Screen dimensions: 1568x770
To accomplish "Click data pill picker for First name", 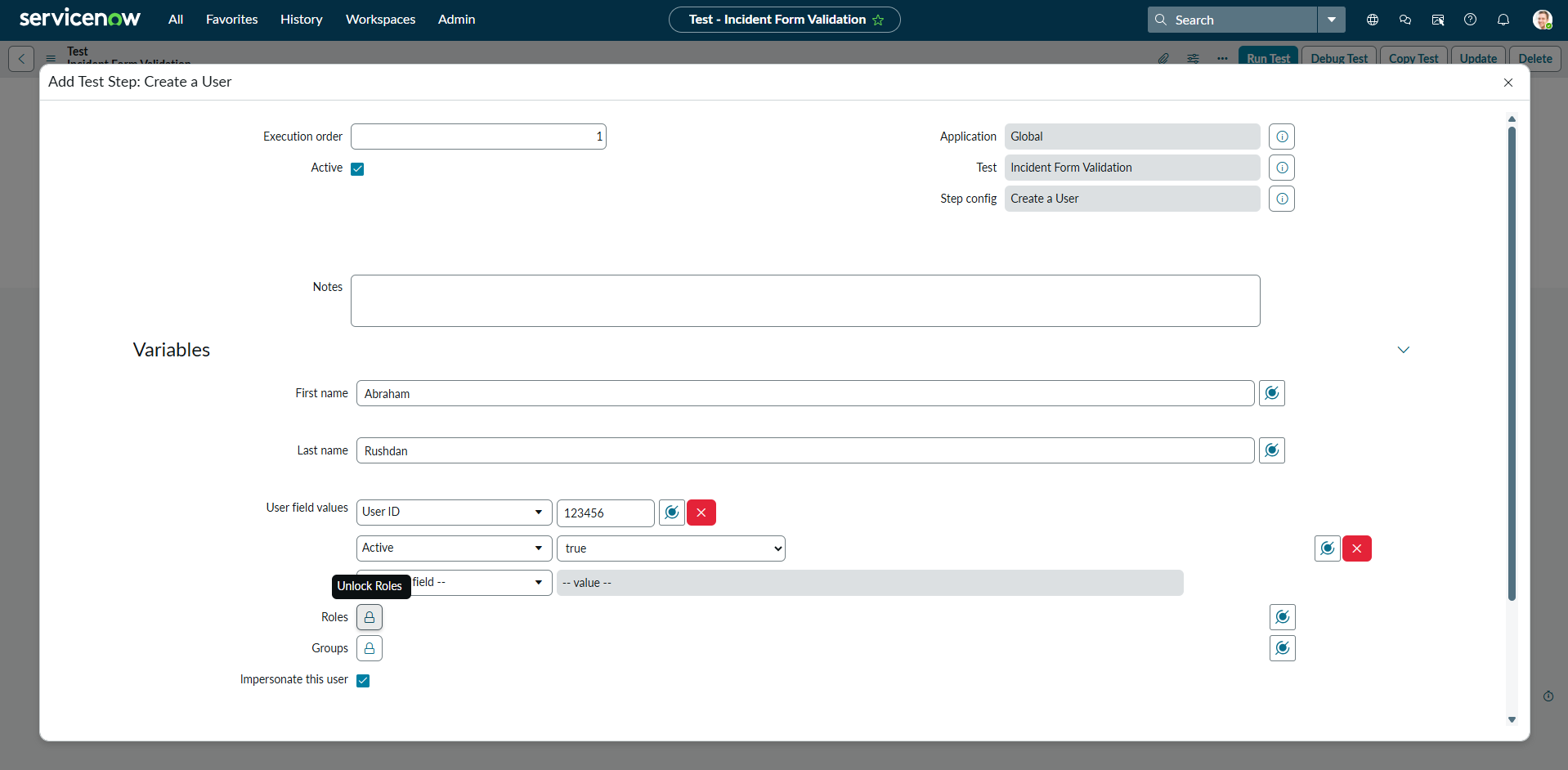I will pyautogui.click(x=1271, y=393).
